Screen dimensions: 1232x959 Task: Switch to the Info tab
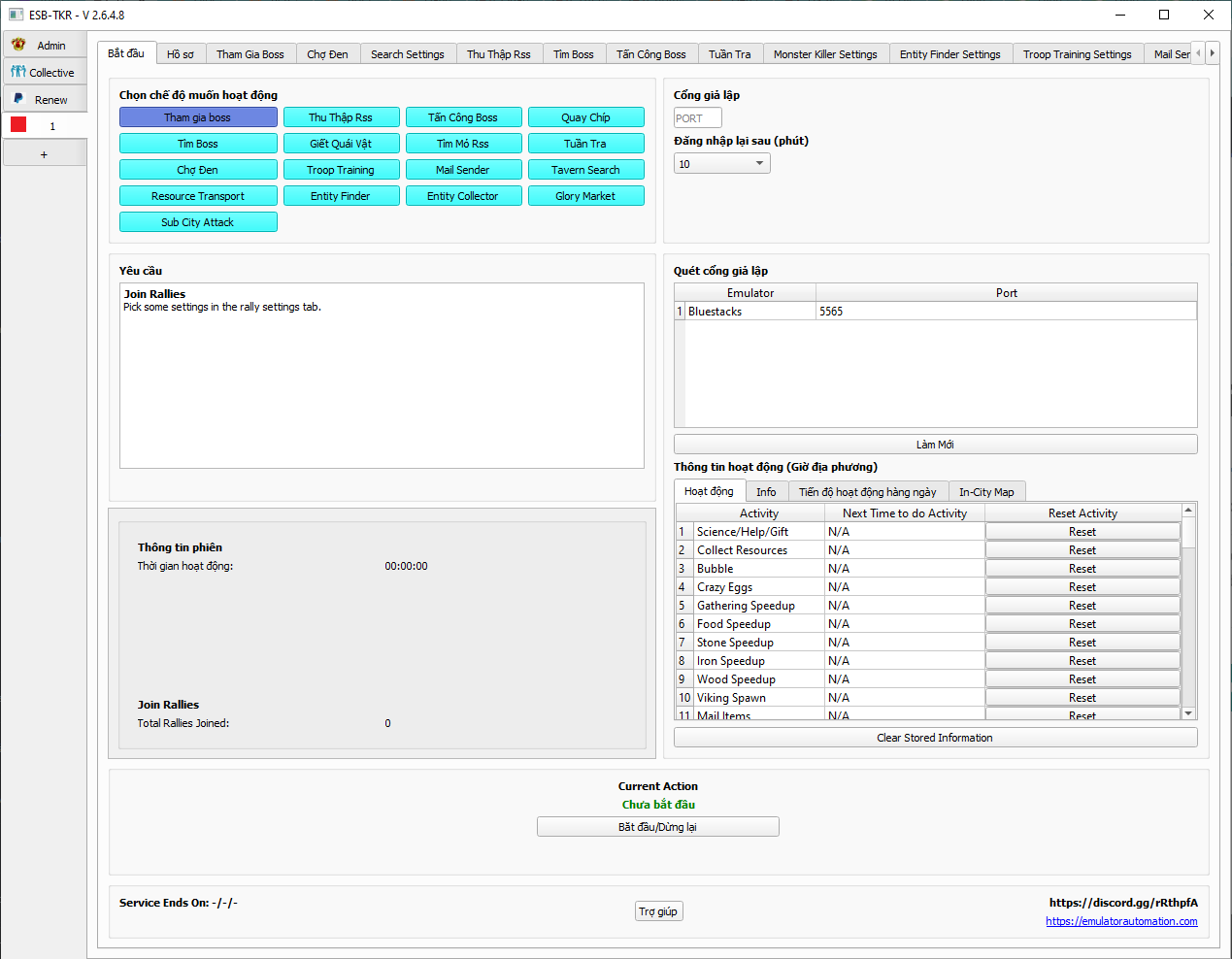766,492
